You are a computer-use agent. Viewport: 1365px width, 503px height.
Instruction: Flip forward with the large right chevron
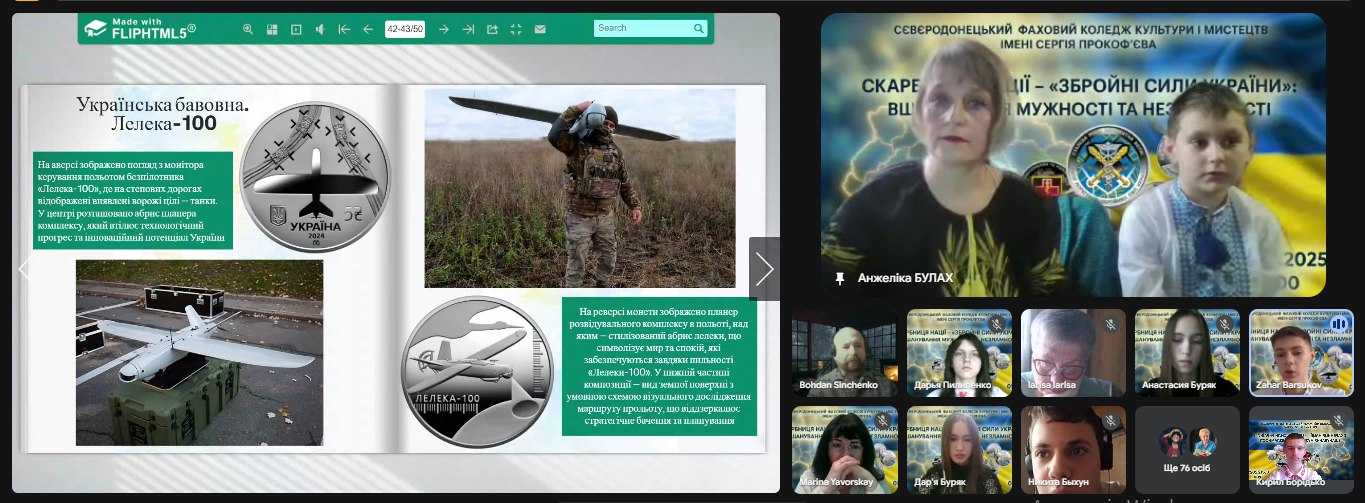764,269
